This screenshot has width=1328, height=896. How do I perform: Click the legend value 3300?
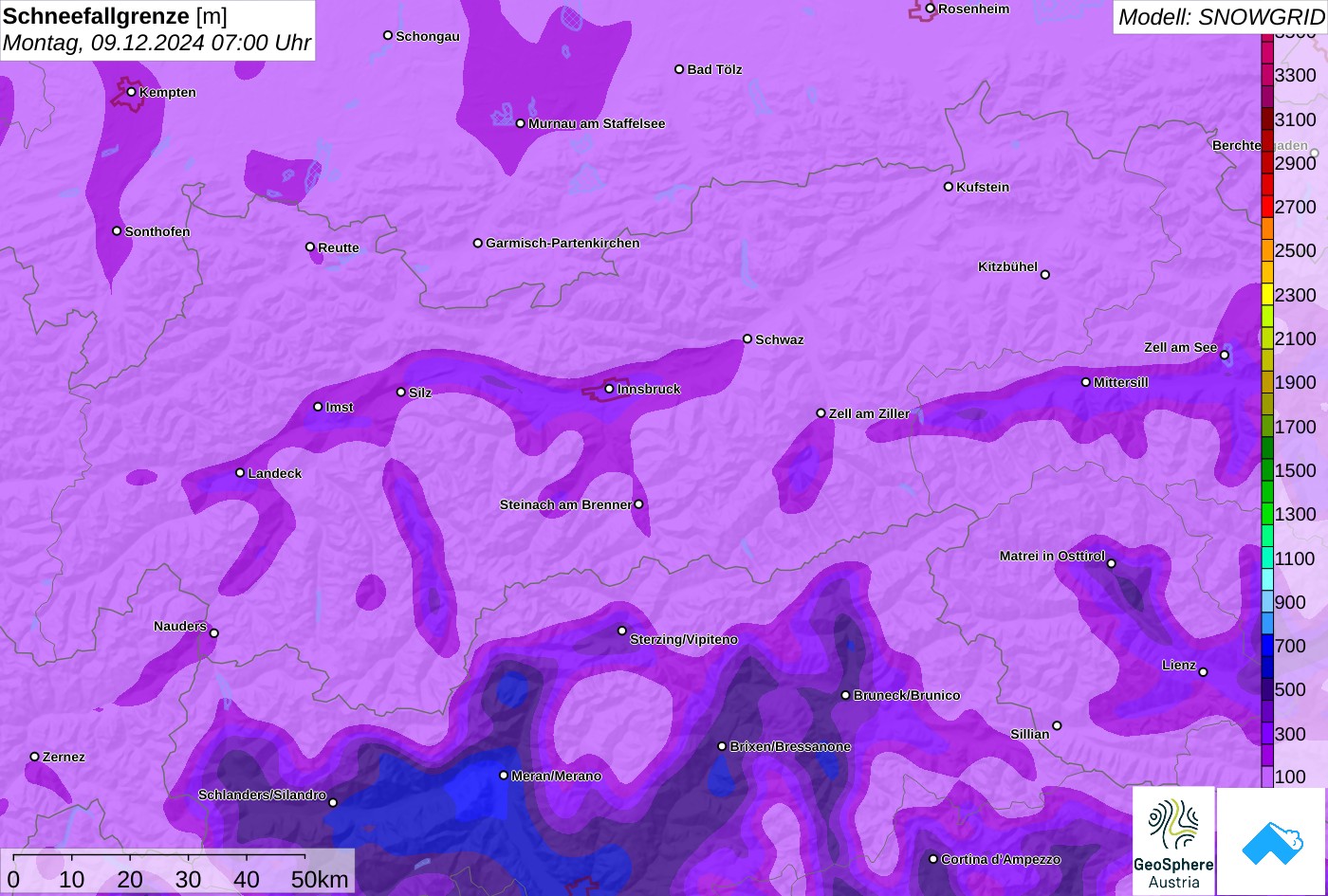(1296, 75)
